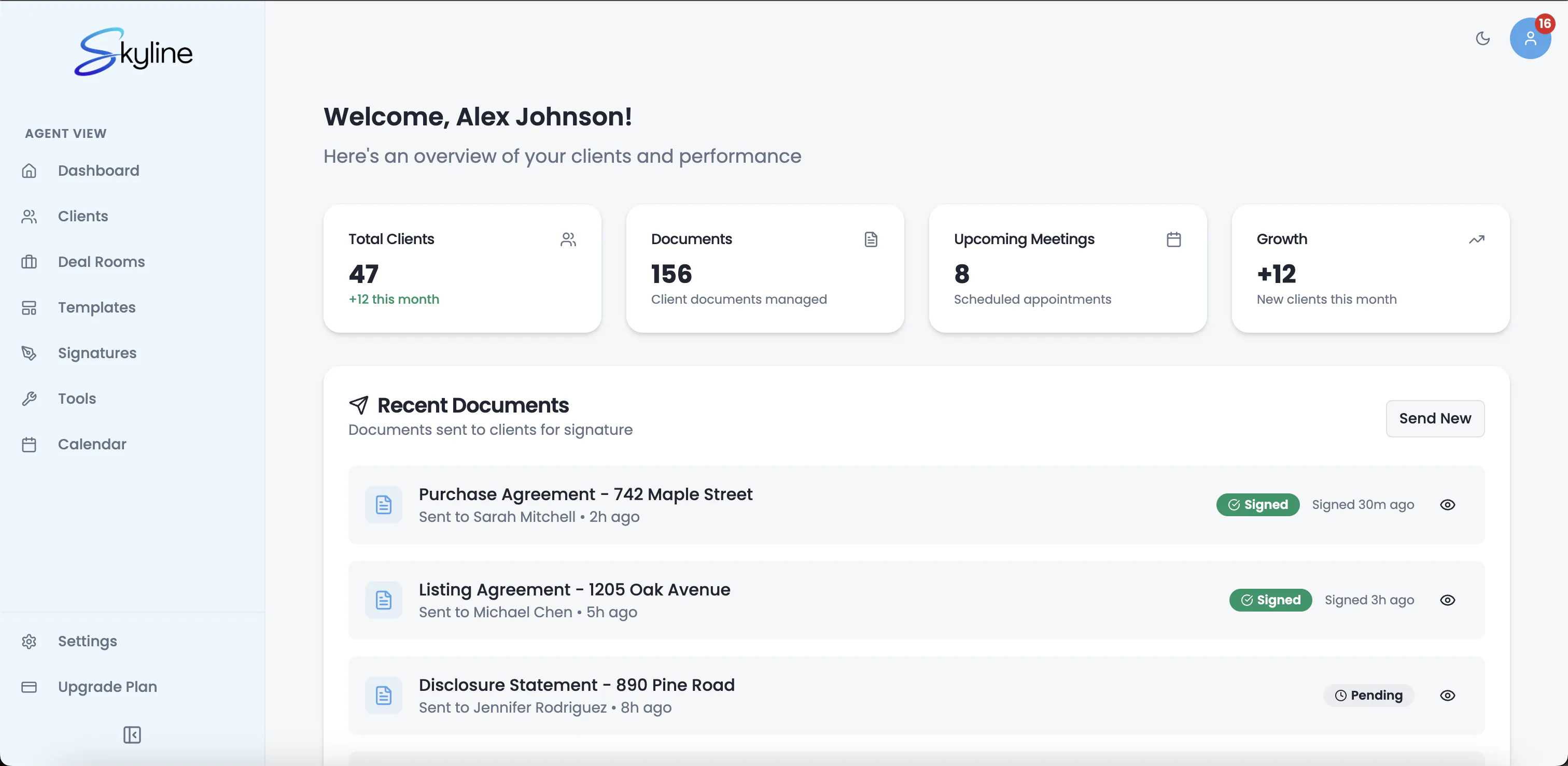
Task: Click the Dashboard home icon
Action: pyautogui.click(x=29, y=171)
